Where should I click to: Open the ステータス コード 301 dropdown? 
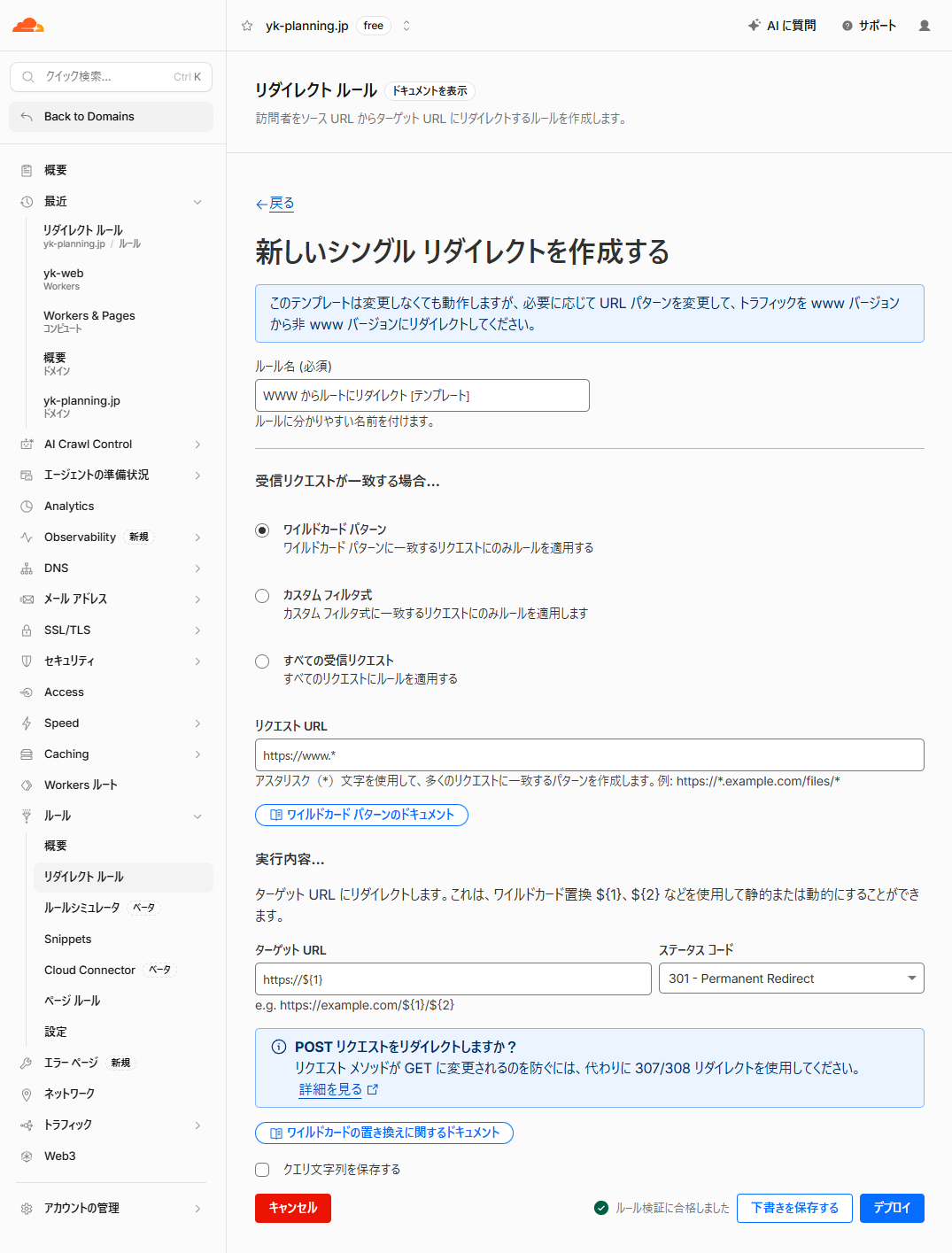(792, 978)
